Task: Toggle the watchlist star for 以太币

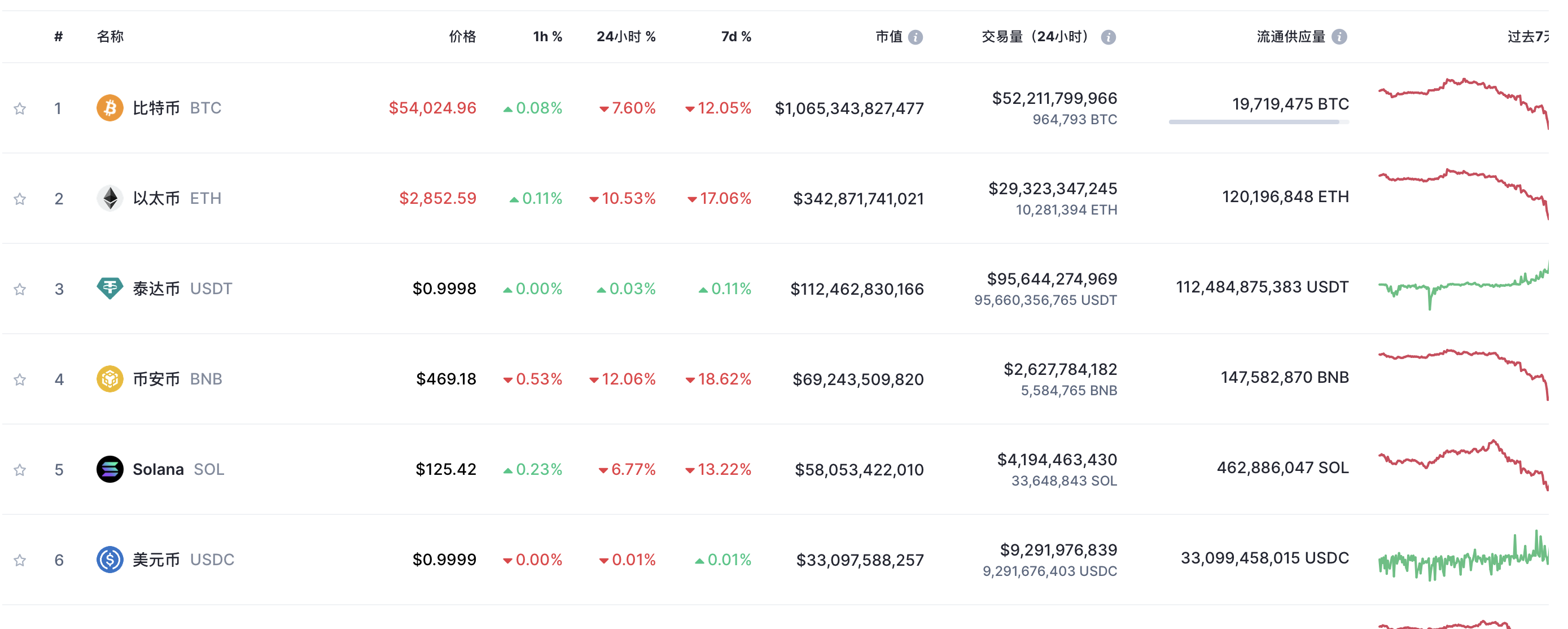Action: pyautogui.click(x=20, y=199)
